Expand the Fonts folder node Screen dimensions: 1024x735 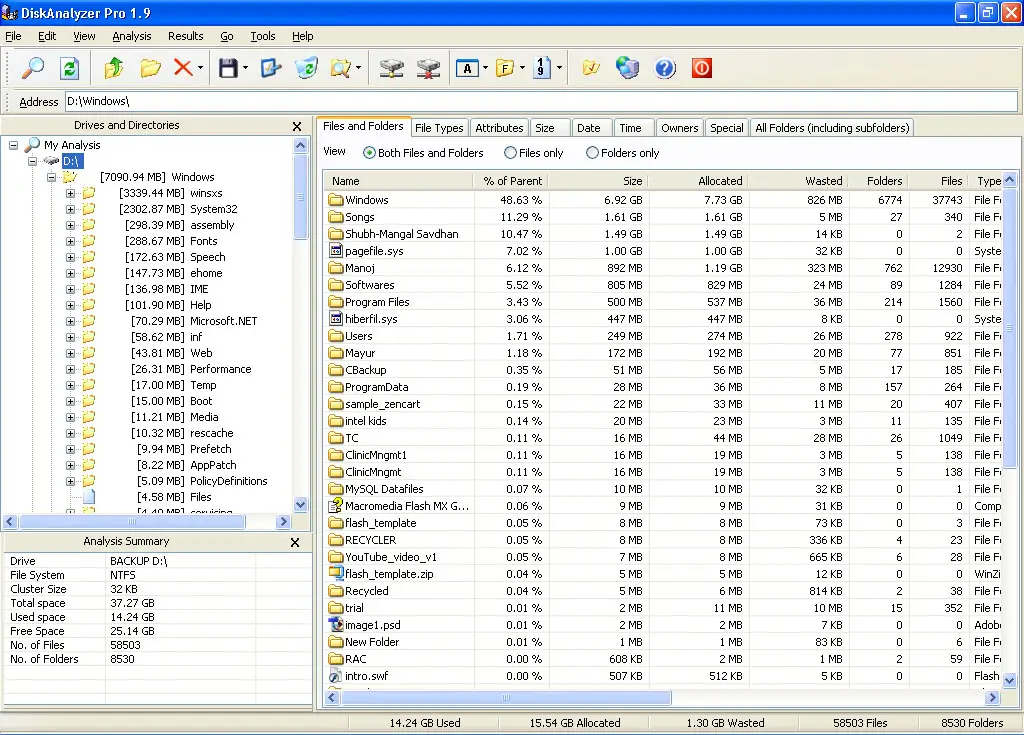pyautogui.click(x=71, y=241)
